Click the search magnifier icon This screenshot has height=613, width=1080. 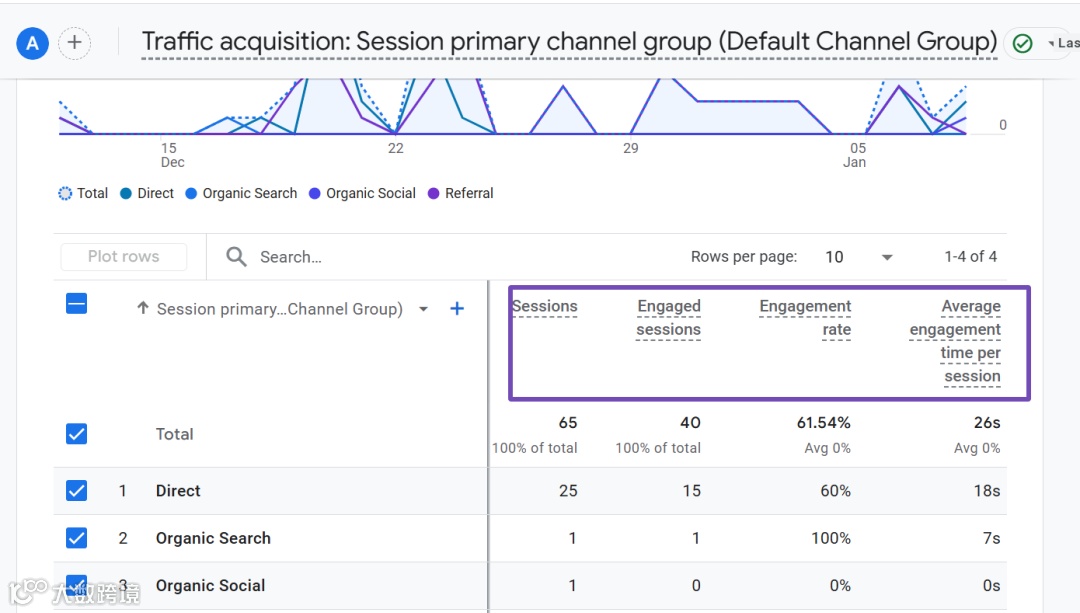click(236, 257)
